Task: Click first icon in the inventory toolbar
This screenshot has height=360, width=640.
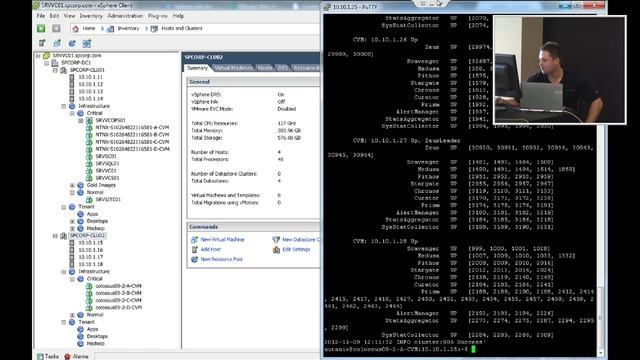Action: pos(42,43)
